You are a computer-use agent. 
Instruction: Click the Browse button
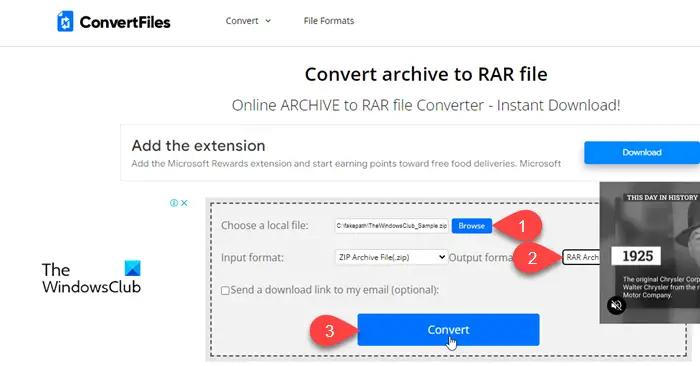tap(471, 226)
